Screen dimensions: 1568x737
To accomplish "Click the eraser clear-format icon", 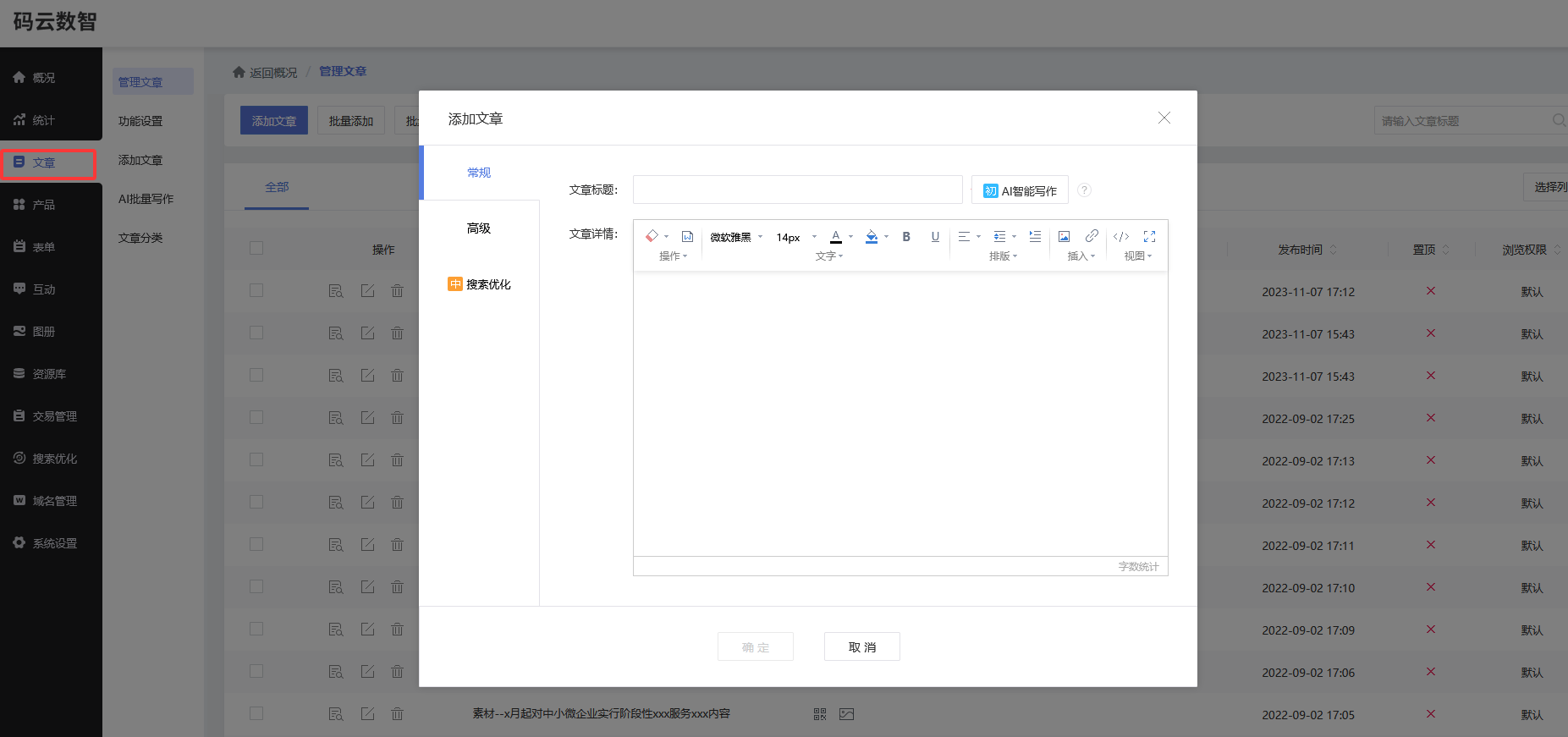I will (652, 237).
